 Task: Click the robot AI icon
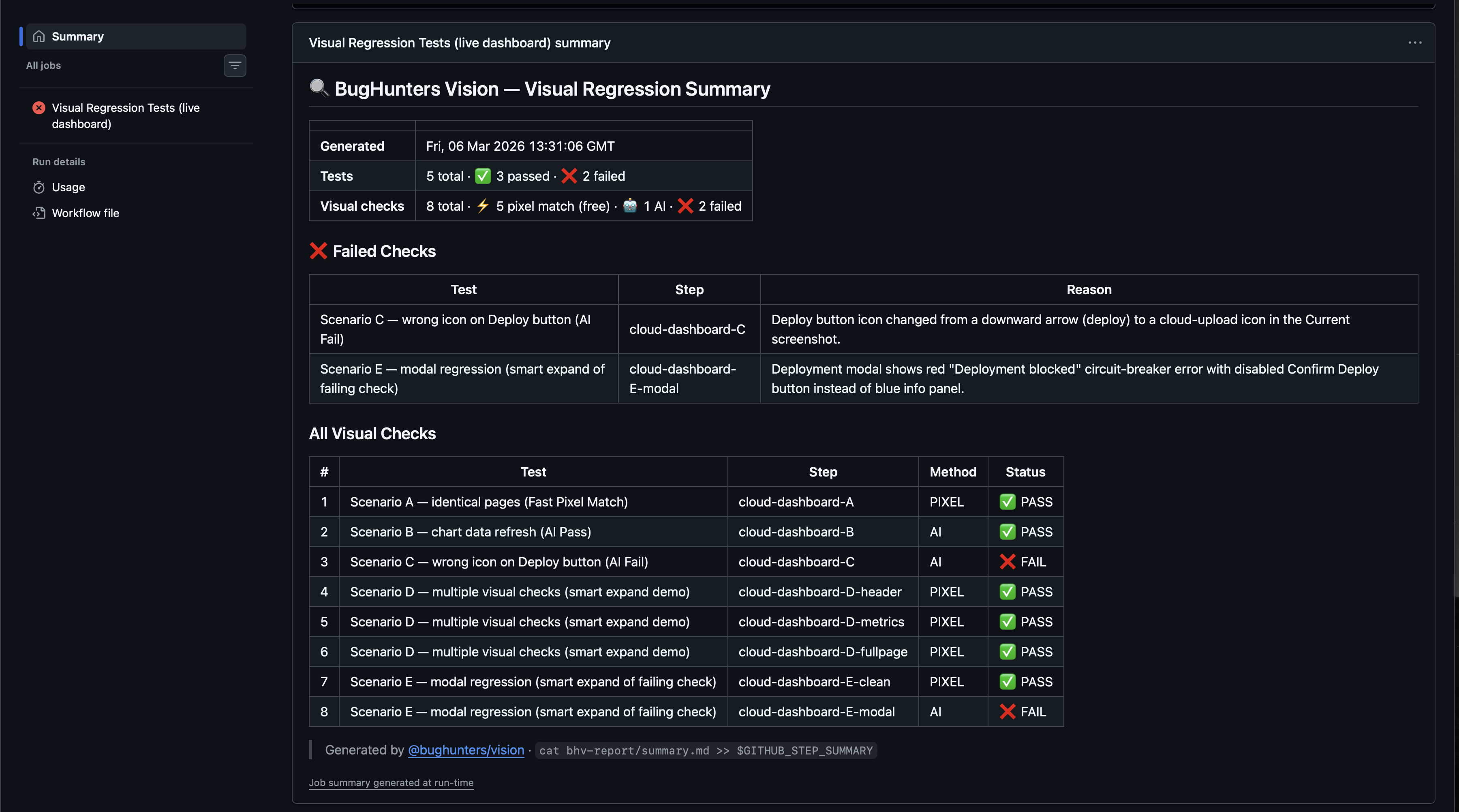pyautogui.click(x=630, y=206)
